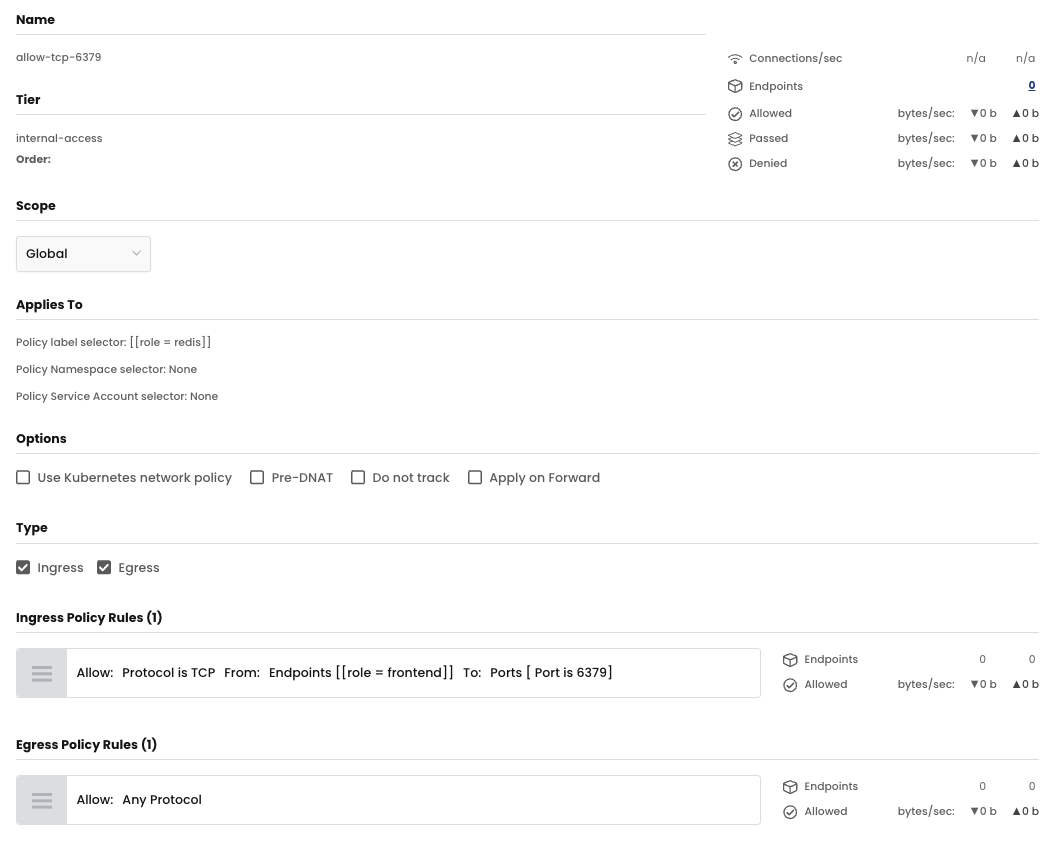
Task: Click the Order: label under Tier
Action: pyautogui.click(x=34, y=159)
